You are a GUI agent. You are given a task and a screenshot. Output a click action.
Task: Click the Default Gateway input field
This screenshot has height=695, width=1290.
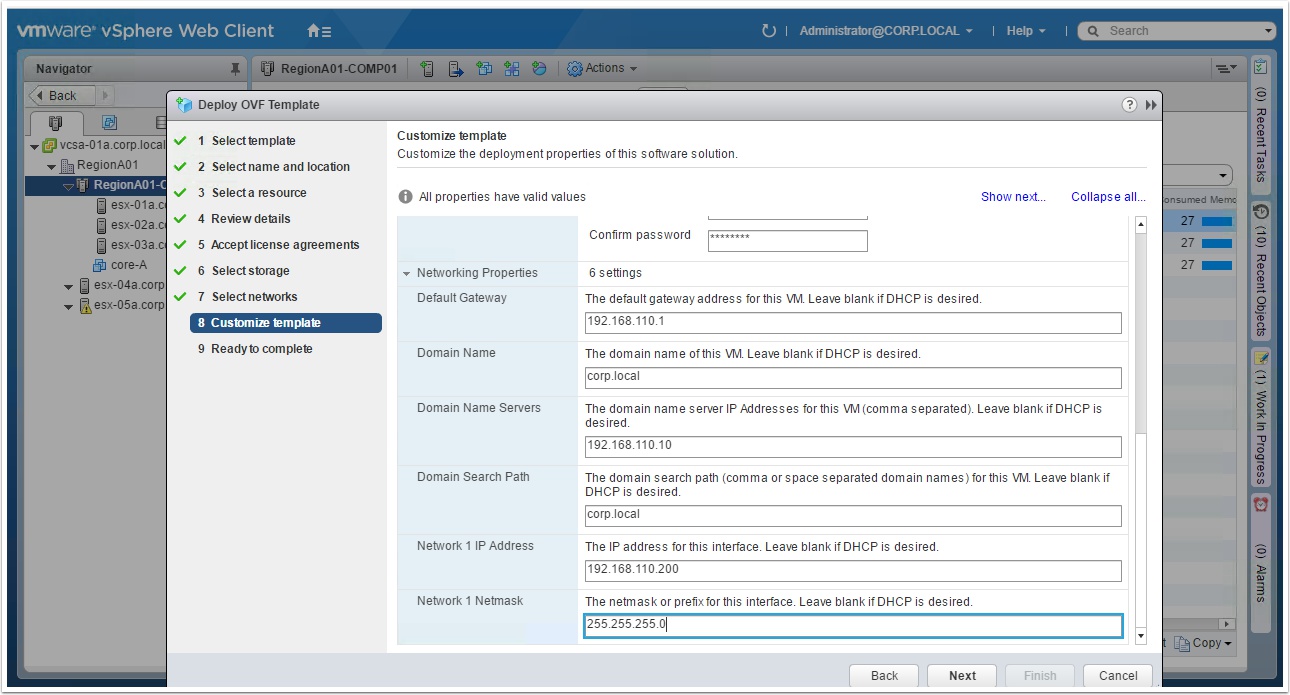(x=853, y=323)
